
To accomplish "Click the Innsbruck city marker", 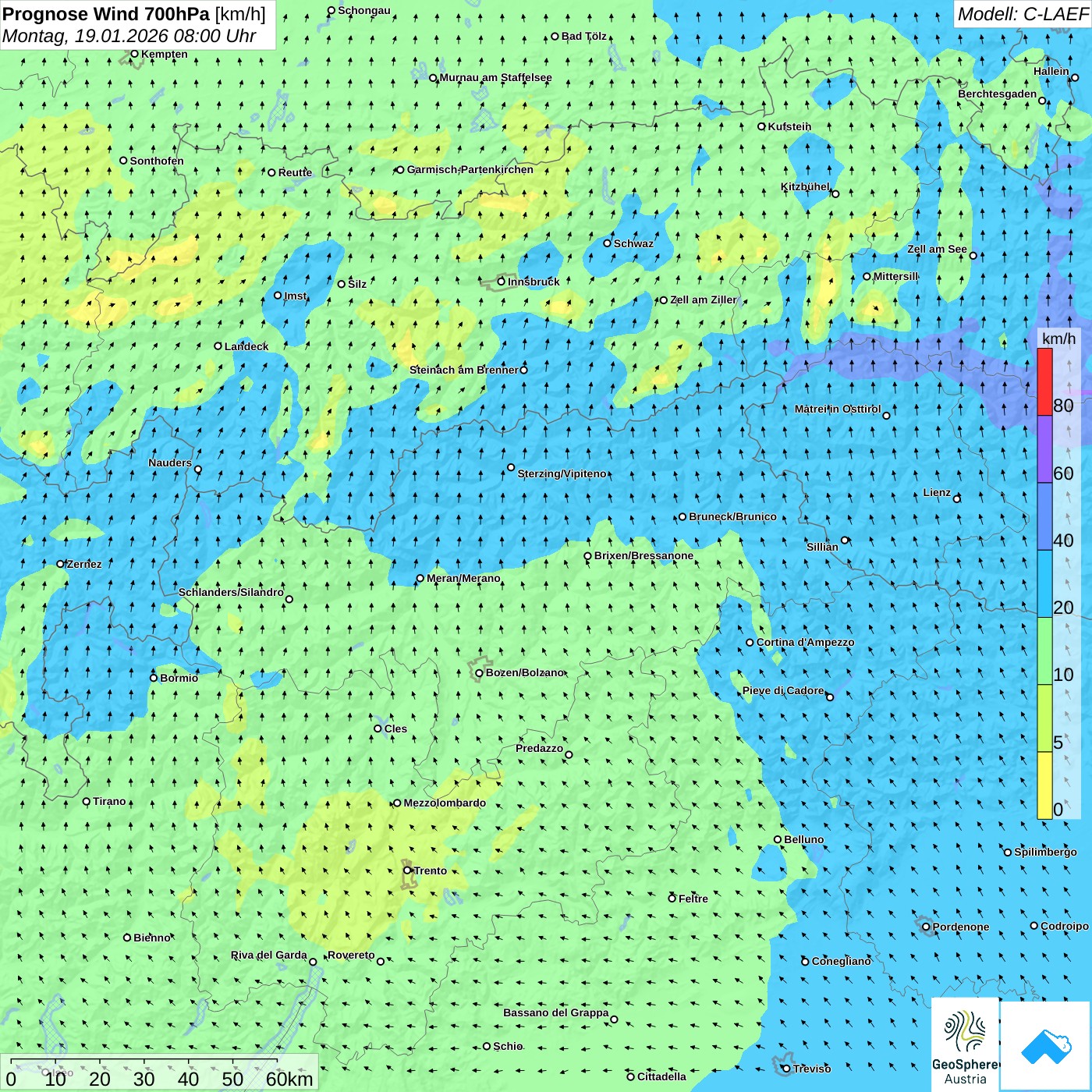I will (x=502, y=282).
